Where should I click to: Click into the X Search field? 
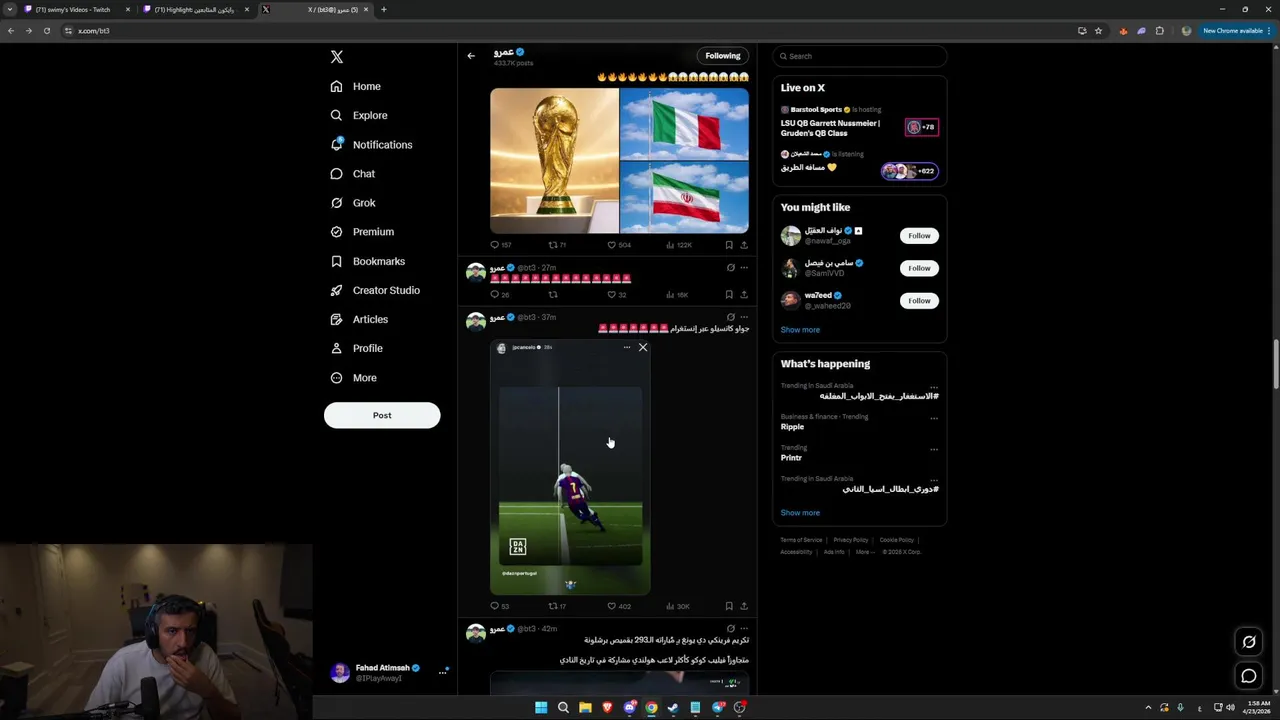click(x=859, y=56)
